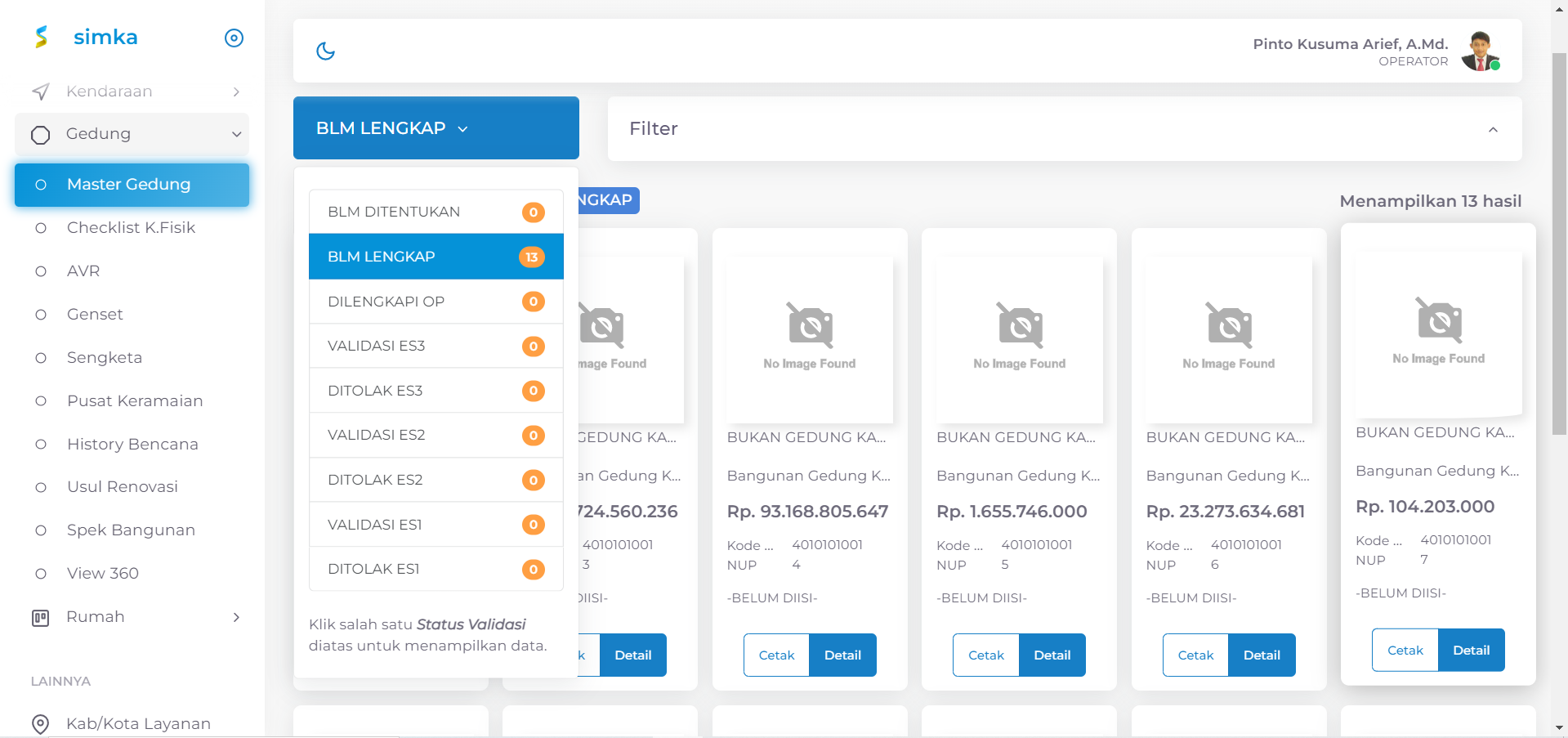Click Cetak on NUP 4 card
Viewport: 1568px width, 738px height.
[776, 655]
